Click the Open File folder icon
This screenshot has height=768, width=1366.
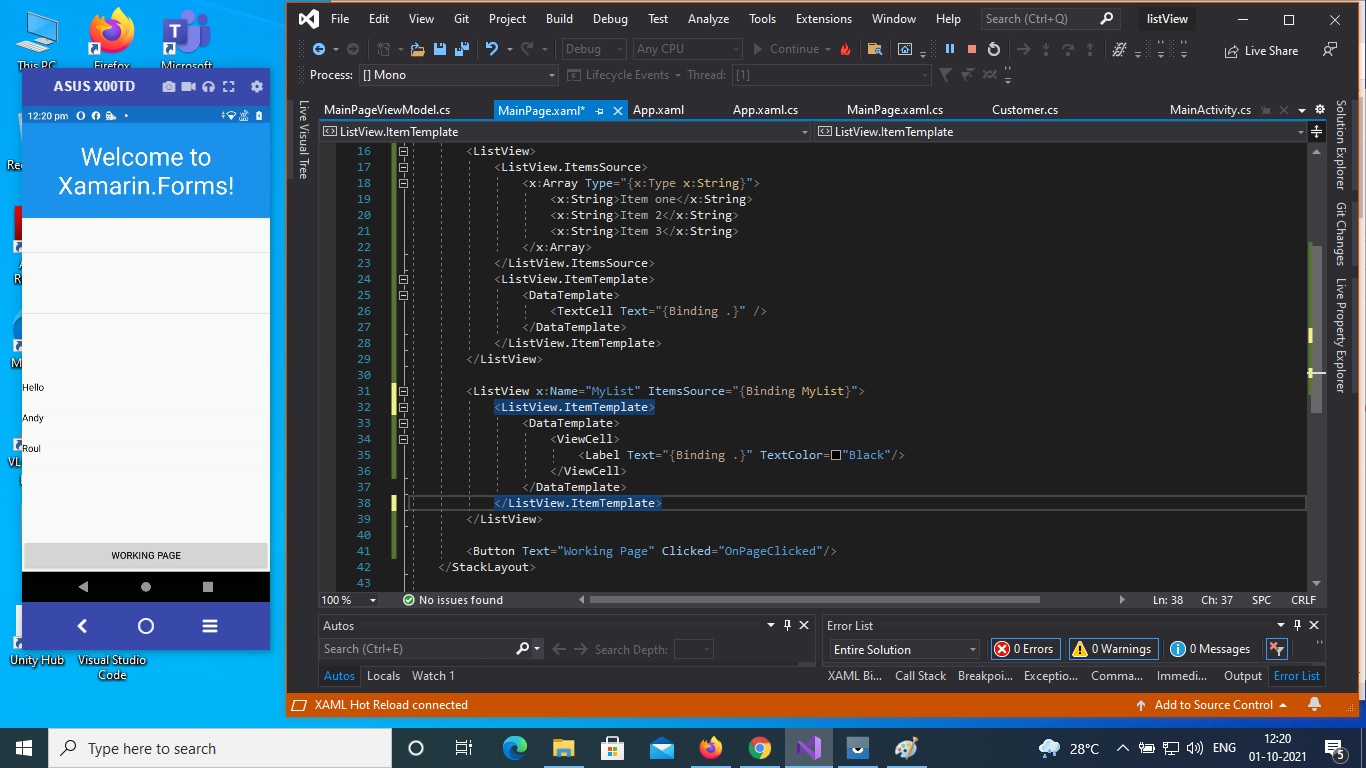coord(417,49)
